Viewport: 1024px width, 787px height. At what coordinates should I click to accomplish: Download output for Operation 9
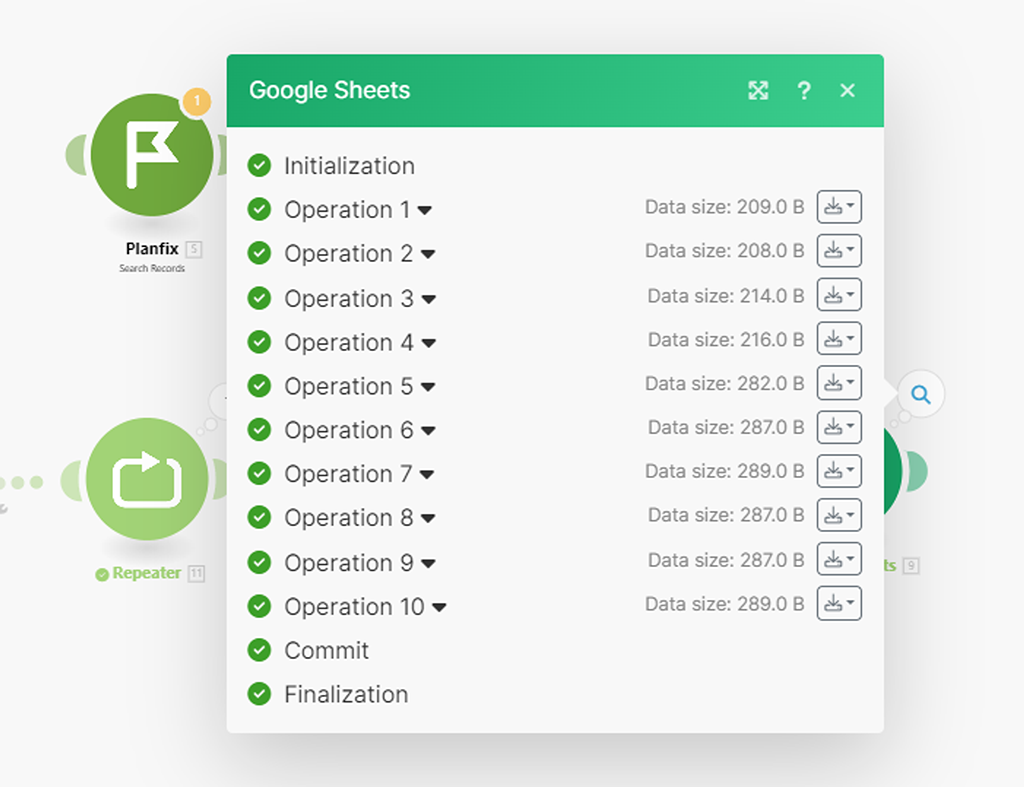coord(839,559)
